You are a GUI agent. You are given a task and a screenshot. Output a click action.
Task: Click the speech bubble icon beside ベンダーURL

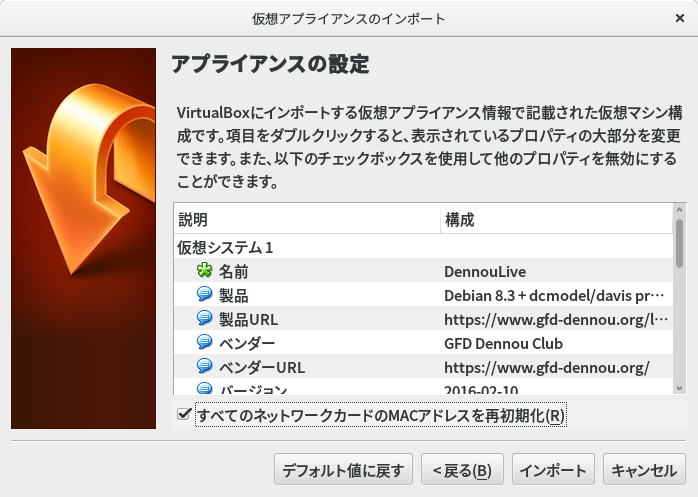click(x=205, y=367)
